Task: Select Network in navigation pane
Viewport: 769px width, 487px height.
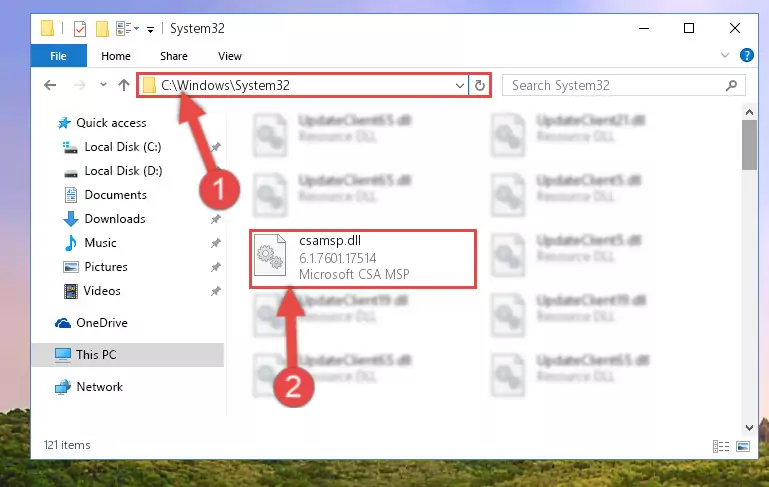Action: [x=100, y=386]
